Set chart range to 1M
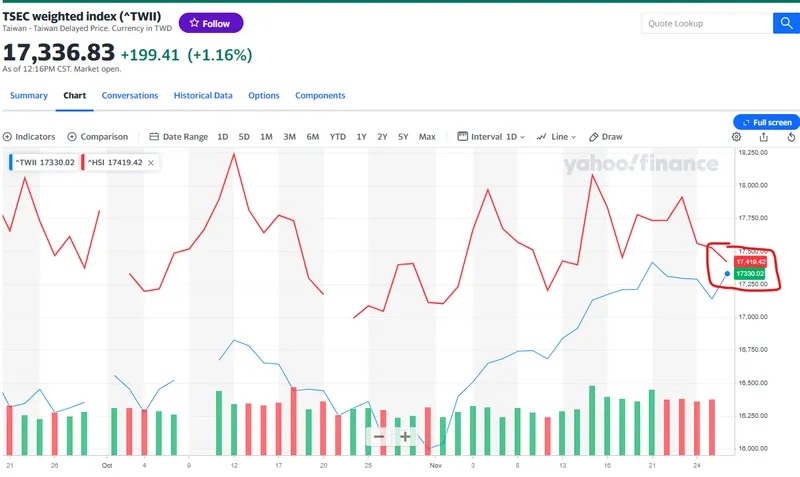The image size is (800, 477). click(x=266, y=137)
